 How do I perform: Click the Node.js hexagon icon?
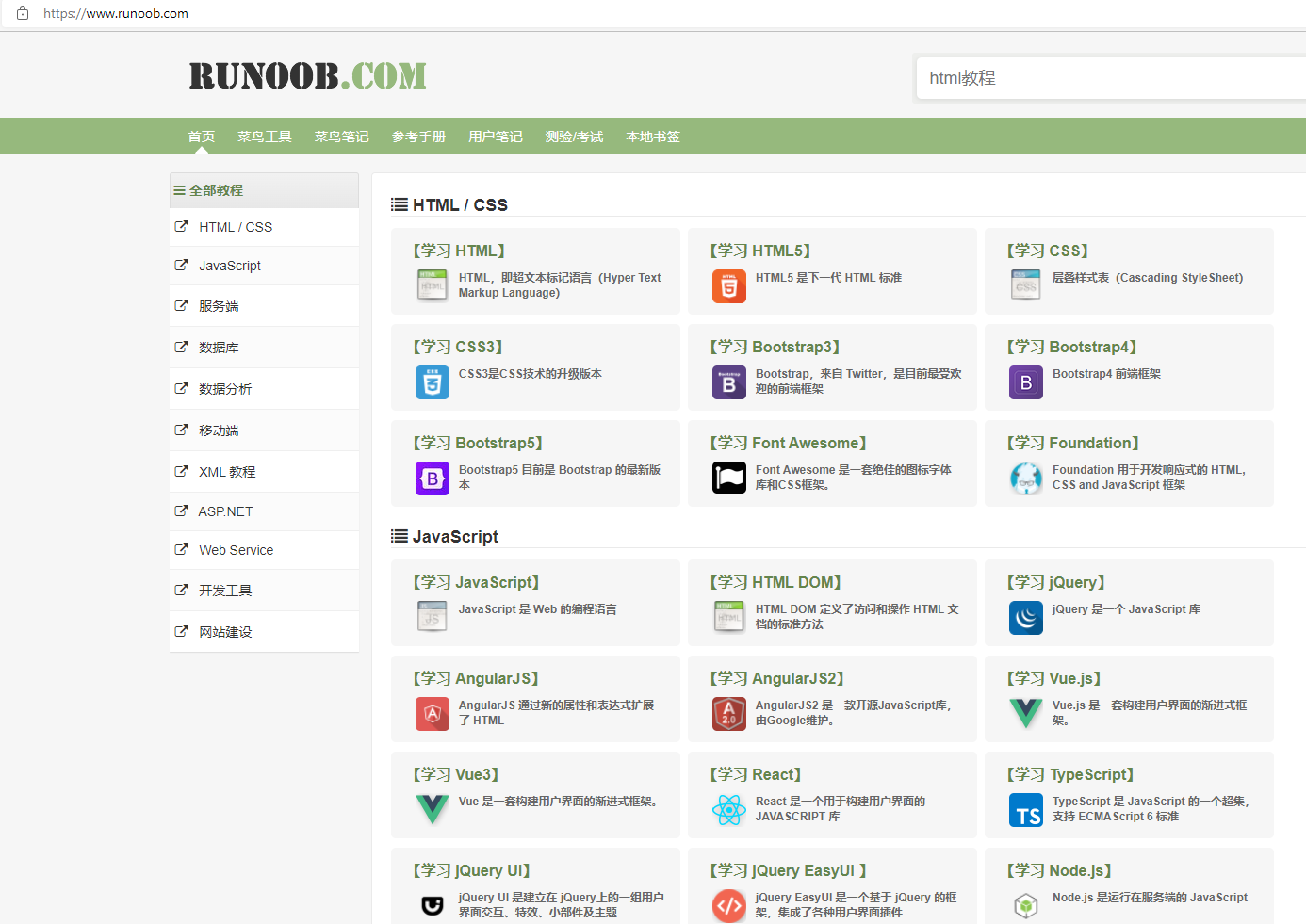coord(1026,905)
